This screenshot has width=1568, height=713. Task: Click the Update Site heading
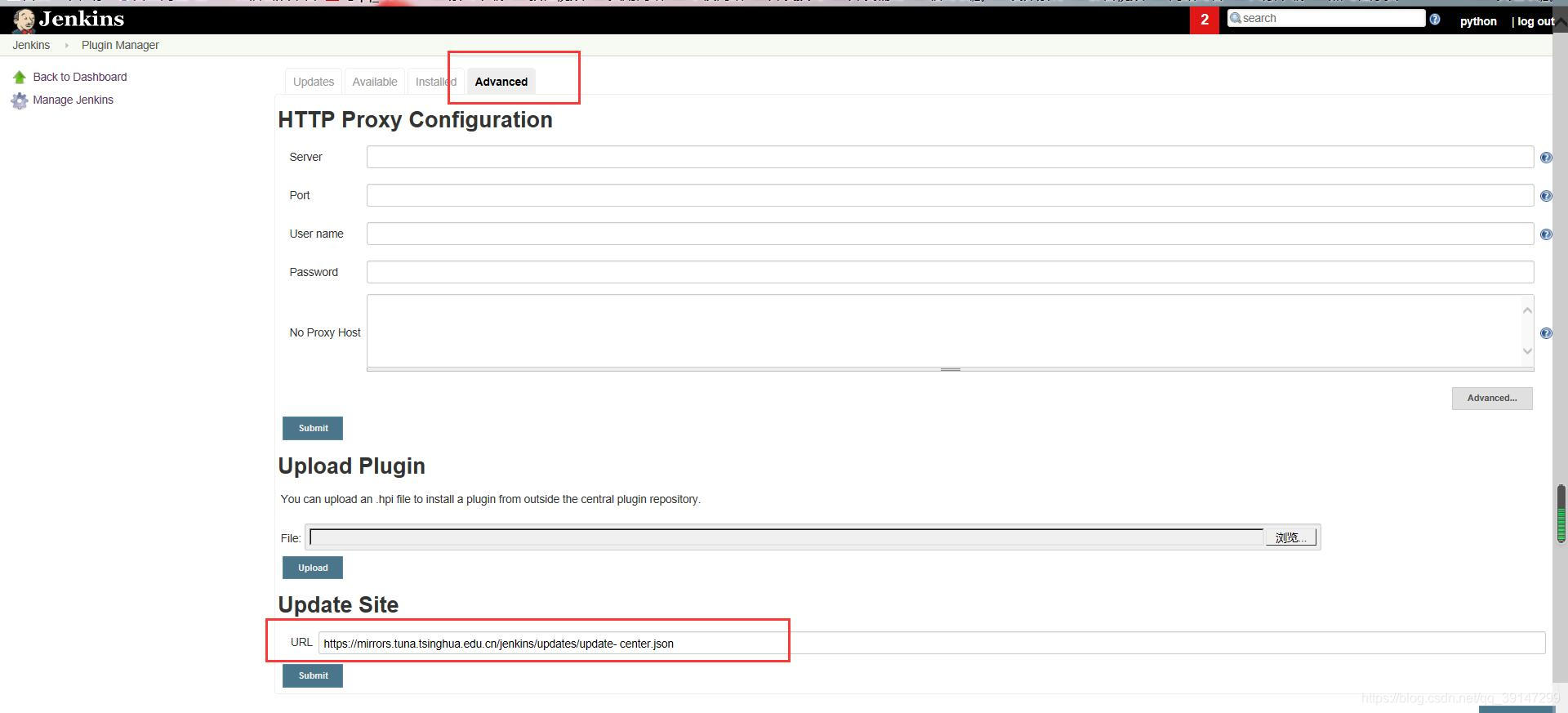(x=338, y=605)
